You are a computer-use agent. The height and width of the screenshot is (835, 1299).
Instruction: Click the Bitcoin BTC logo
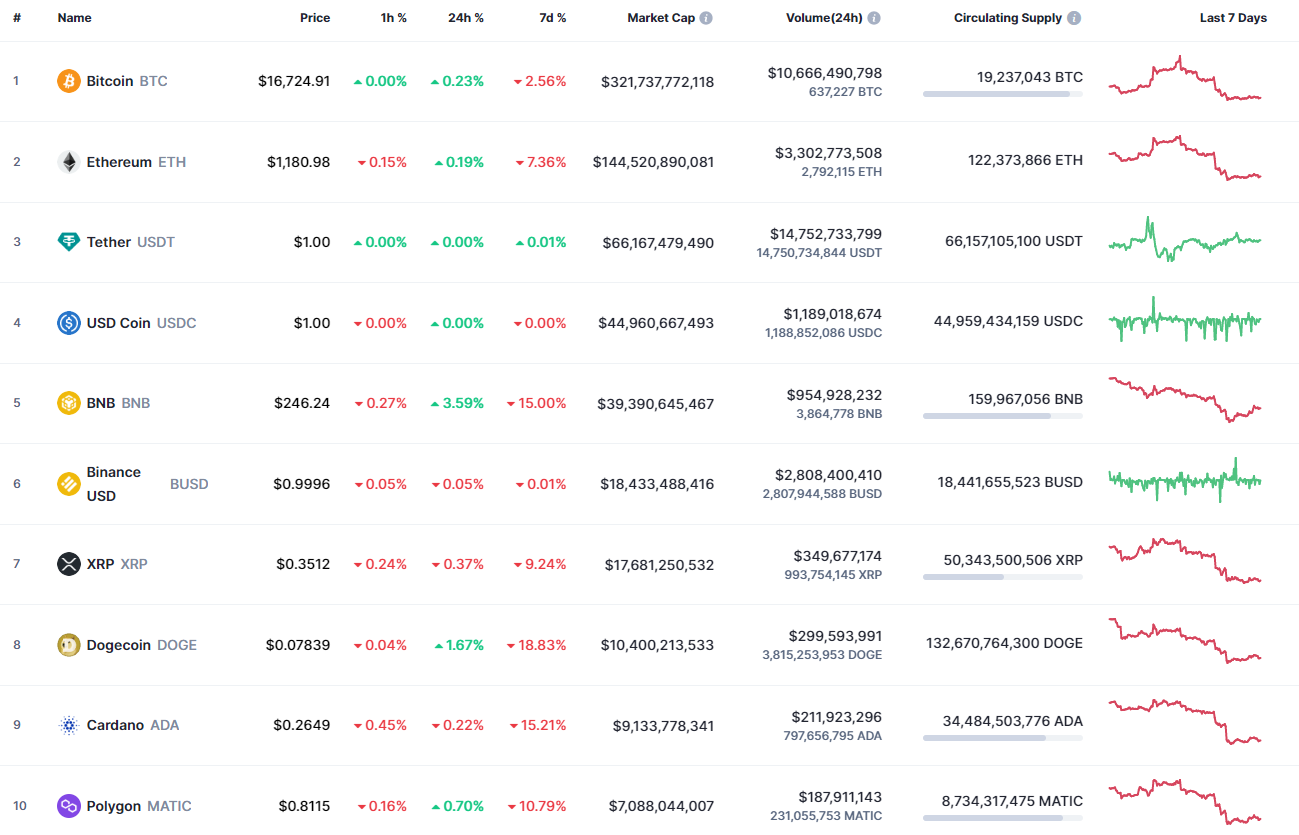click(67, 81)
